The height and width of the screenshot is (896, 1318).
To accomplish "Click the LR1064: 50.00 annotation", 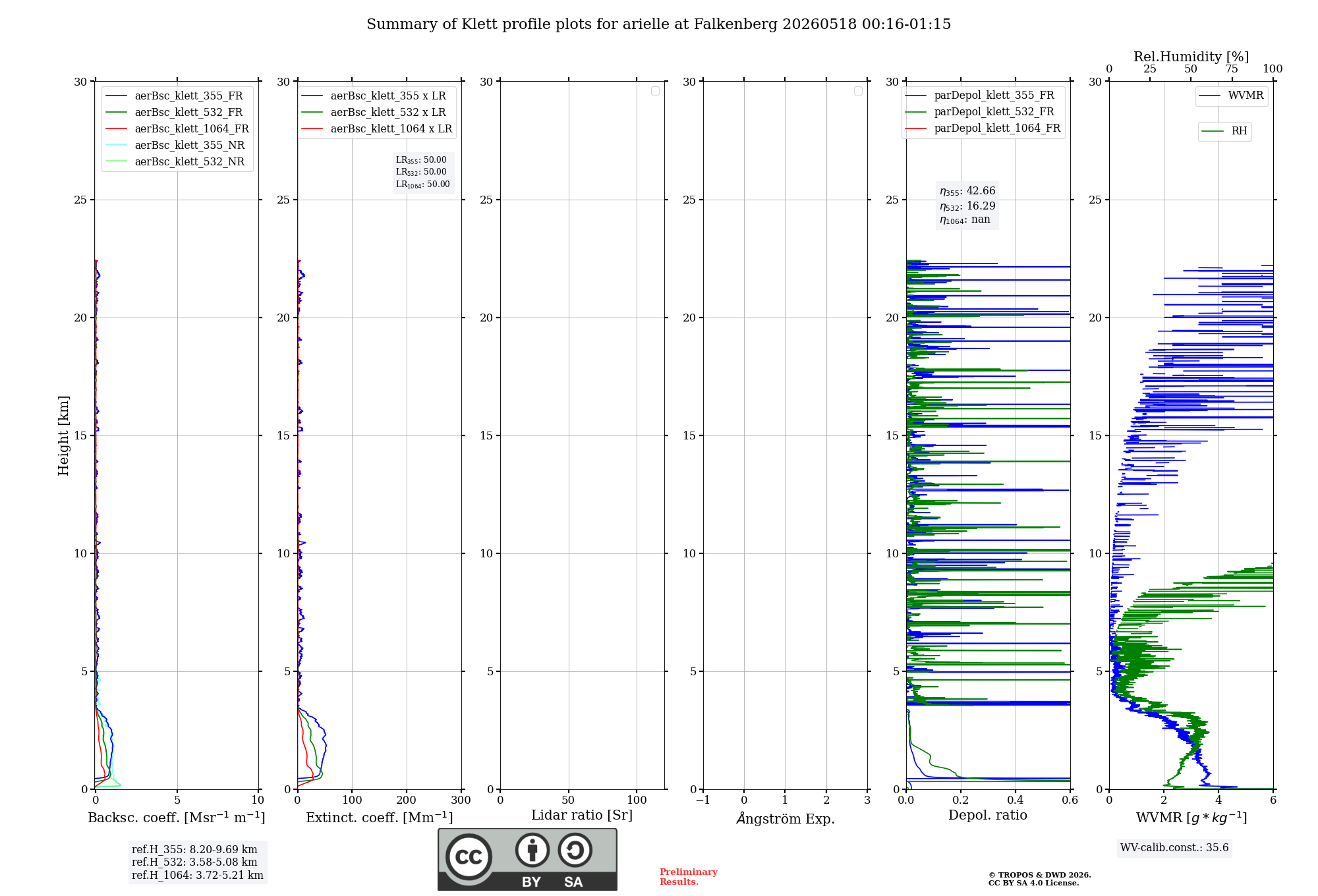I will click(423, 184).
